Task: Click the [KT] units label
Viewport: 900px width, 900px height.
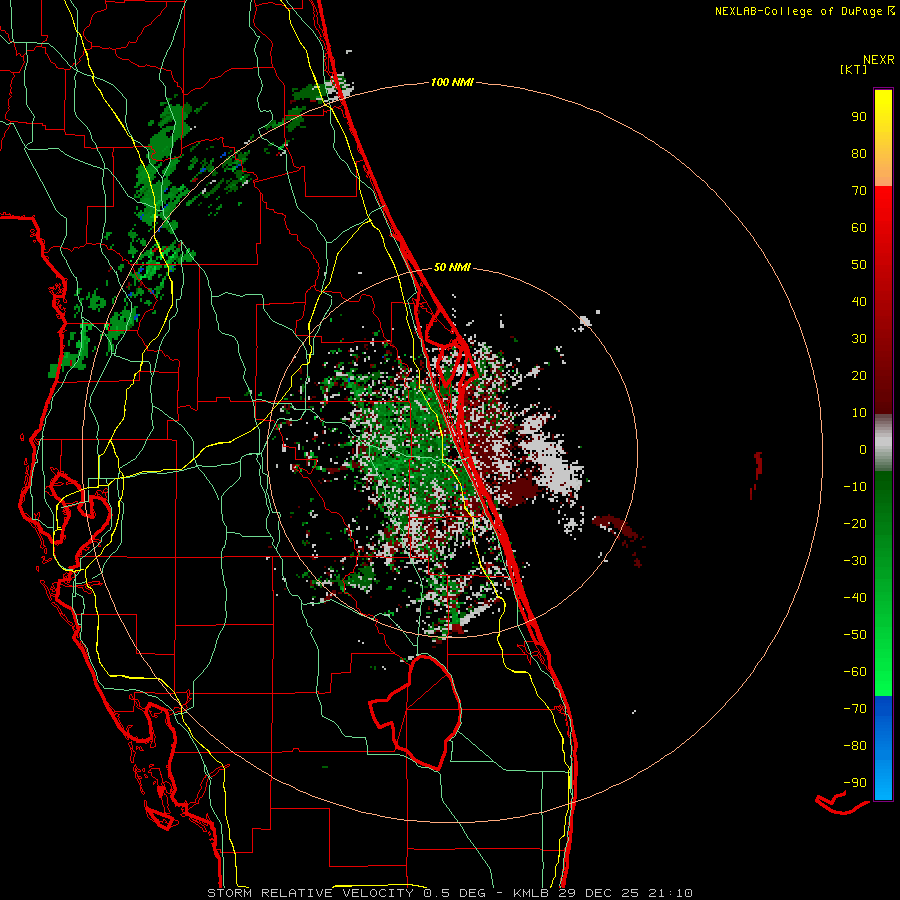Action: (854, 69)
